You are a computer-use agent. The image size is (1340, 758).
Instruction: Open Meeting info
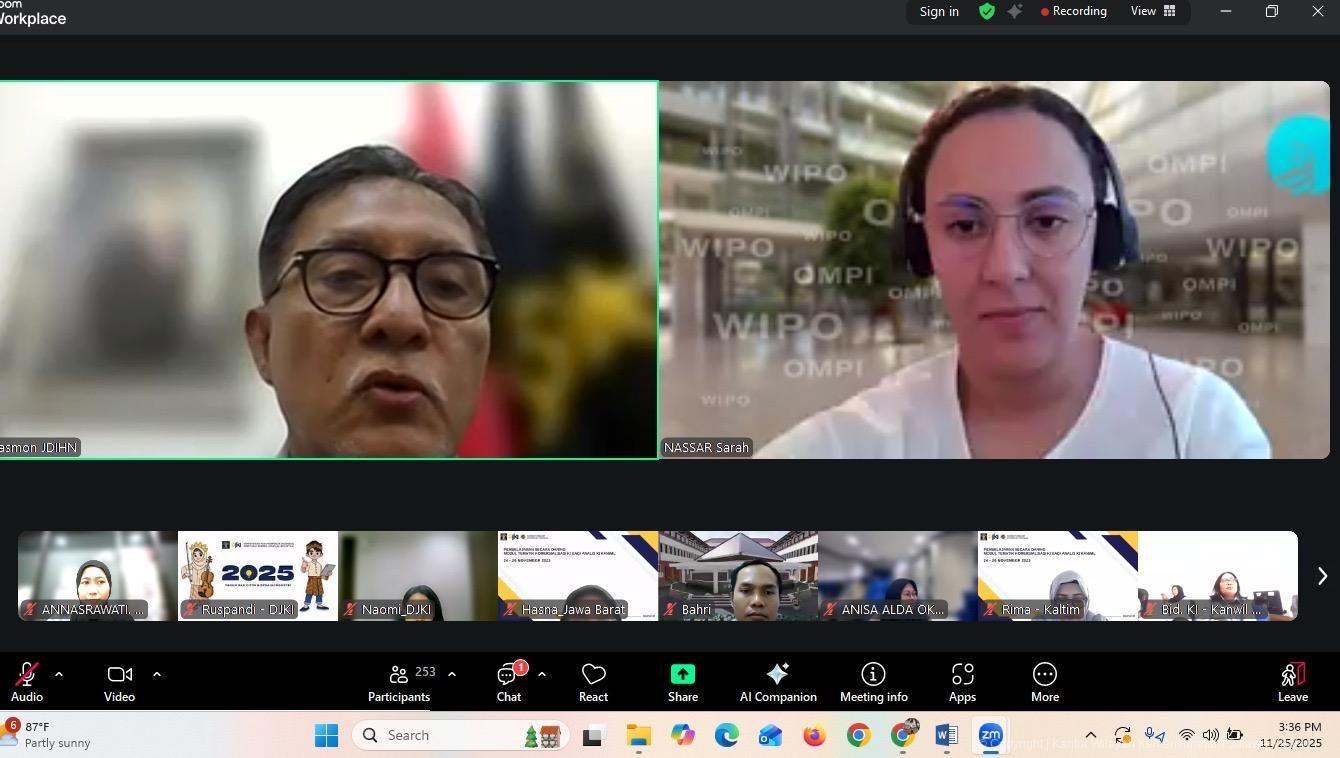click(x=873, y=682)
